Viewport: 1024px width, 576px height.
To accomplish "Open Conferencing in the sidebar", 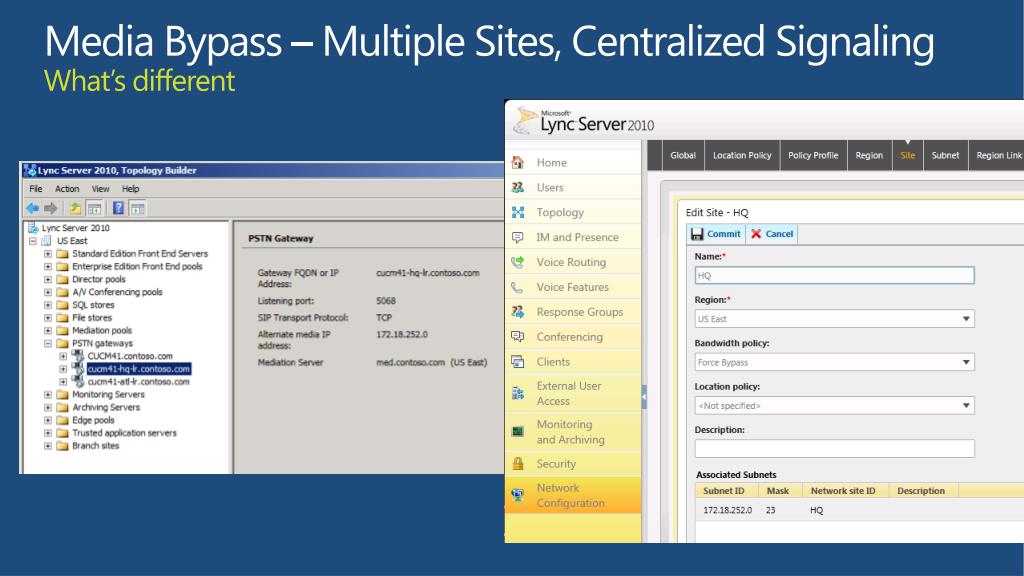I will click(x=569, y=336).
